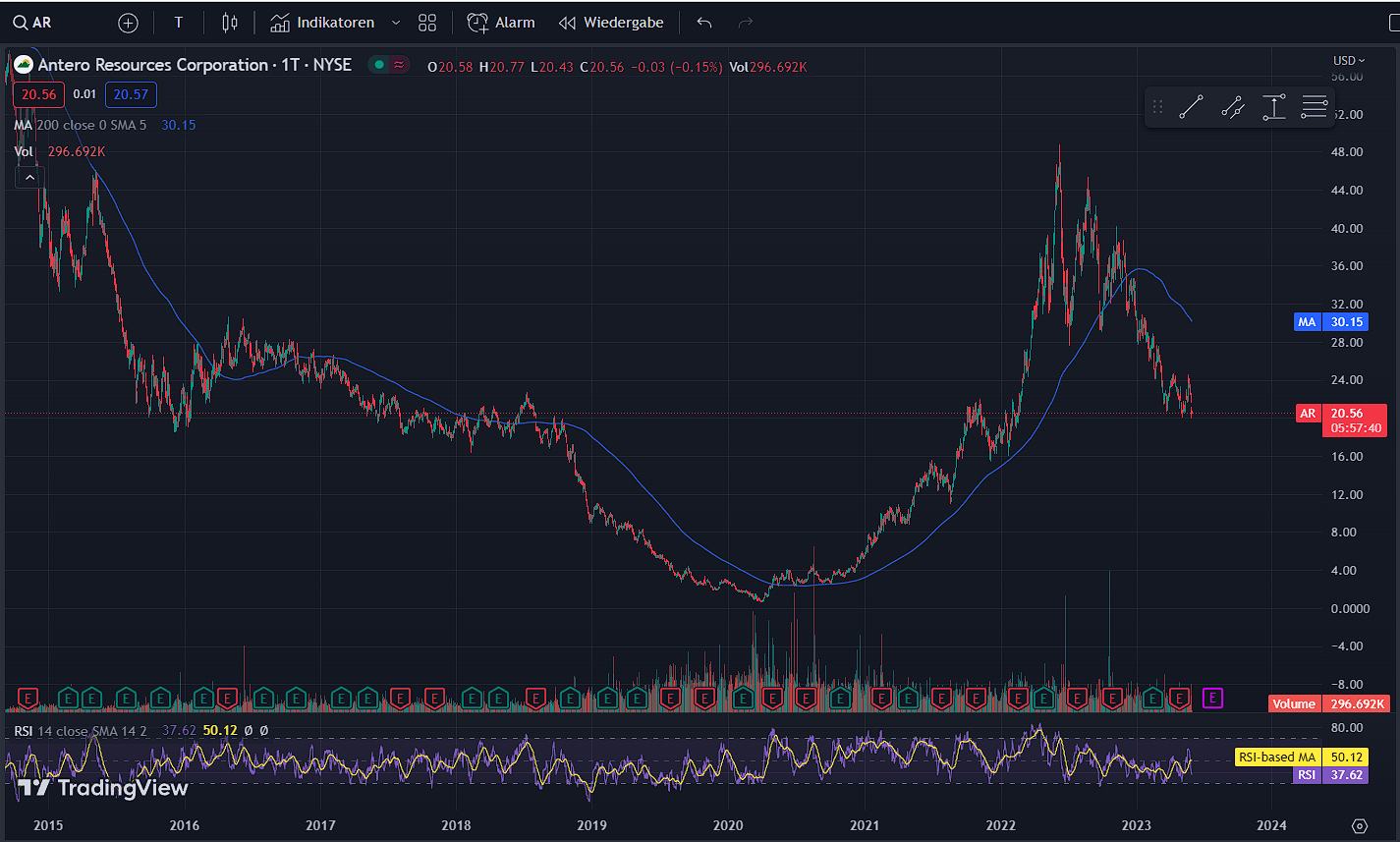This screenshot has width=1400, height=842.
Task: Open the layout templates grid icon
Action: [x=426, y=23]
